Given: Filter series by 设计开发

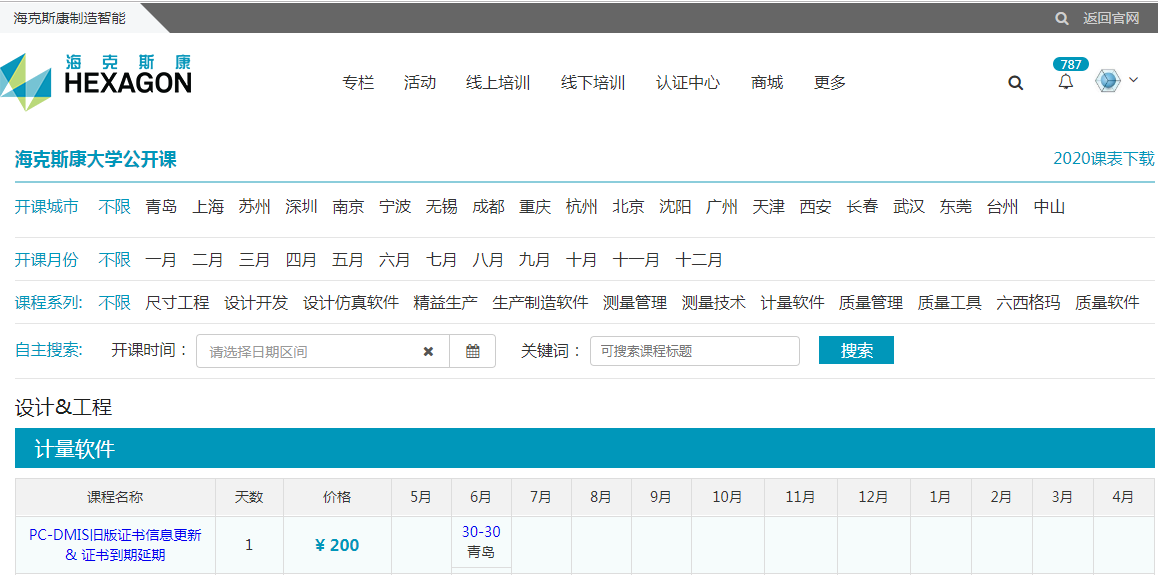Looking at the screenshot, I should [256, 303].
